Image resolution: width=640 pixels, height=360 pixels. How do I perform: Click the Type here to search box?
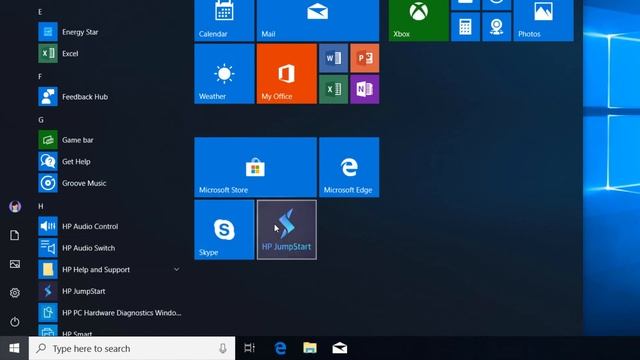coord(132,348)
